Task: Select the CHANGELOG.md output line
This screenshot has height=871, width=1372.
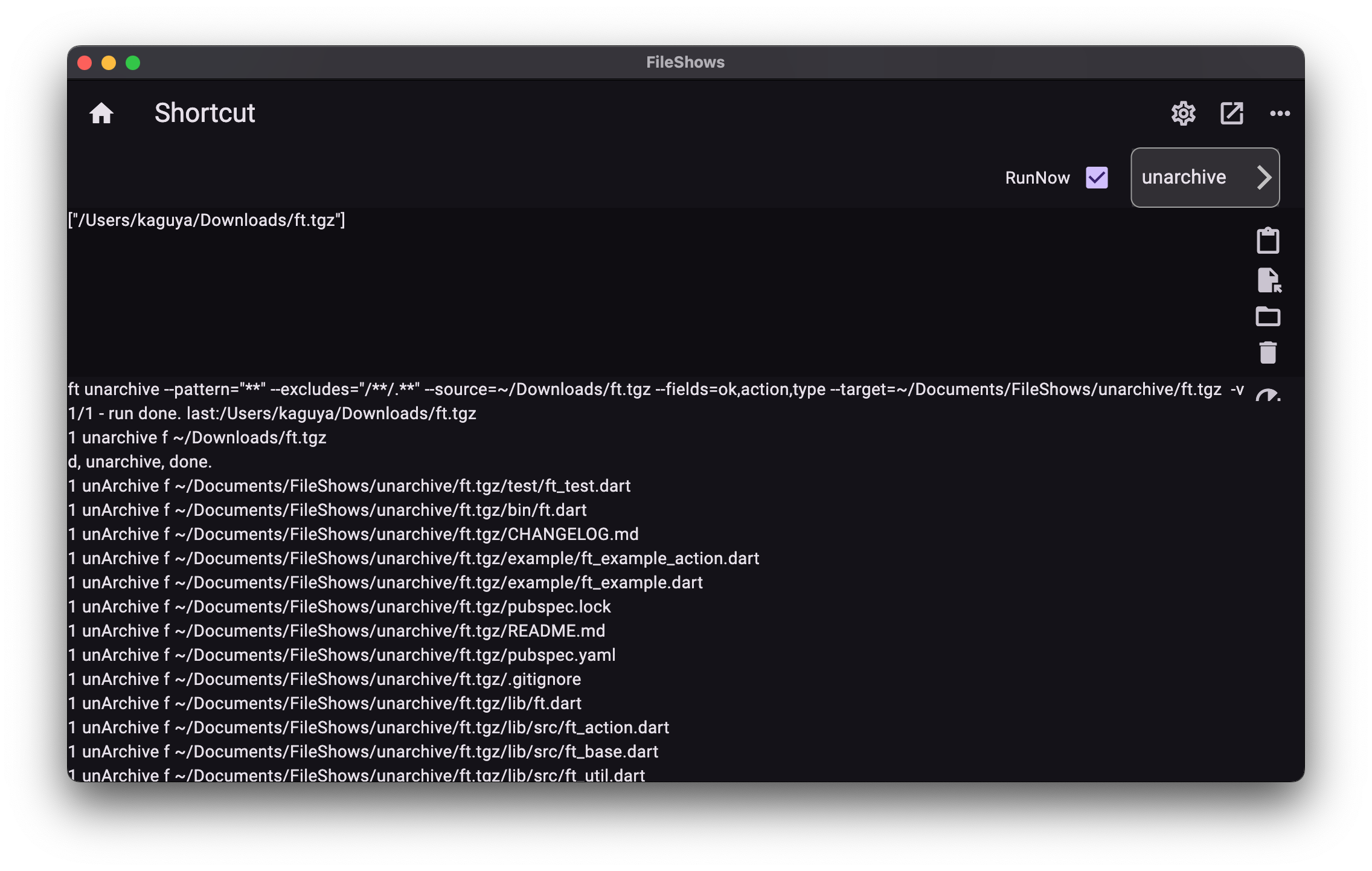Action: tap(353, 534)
